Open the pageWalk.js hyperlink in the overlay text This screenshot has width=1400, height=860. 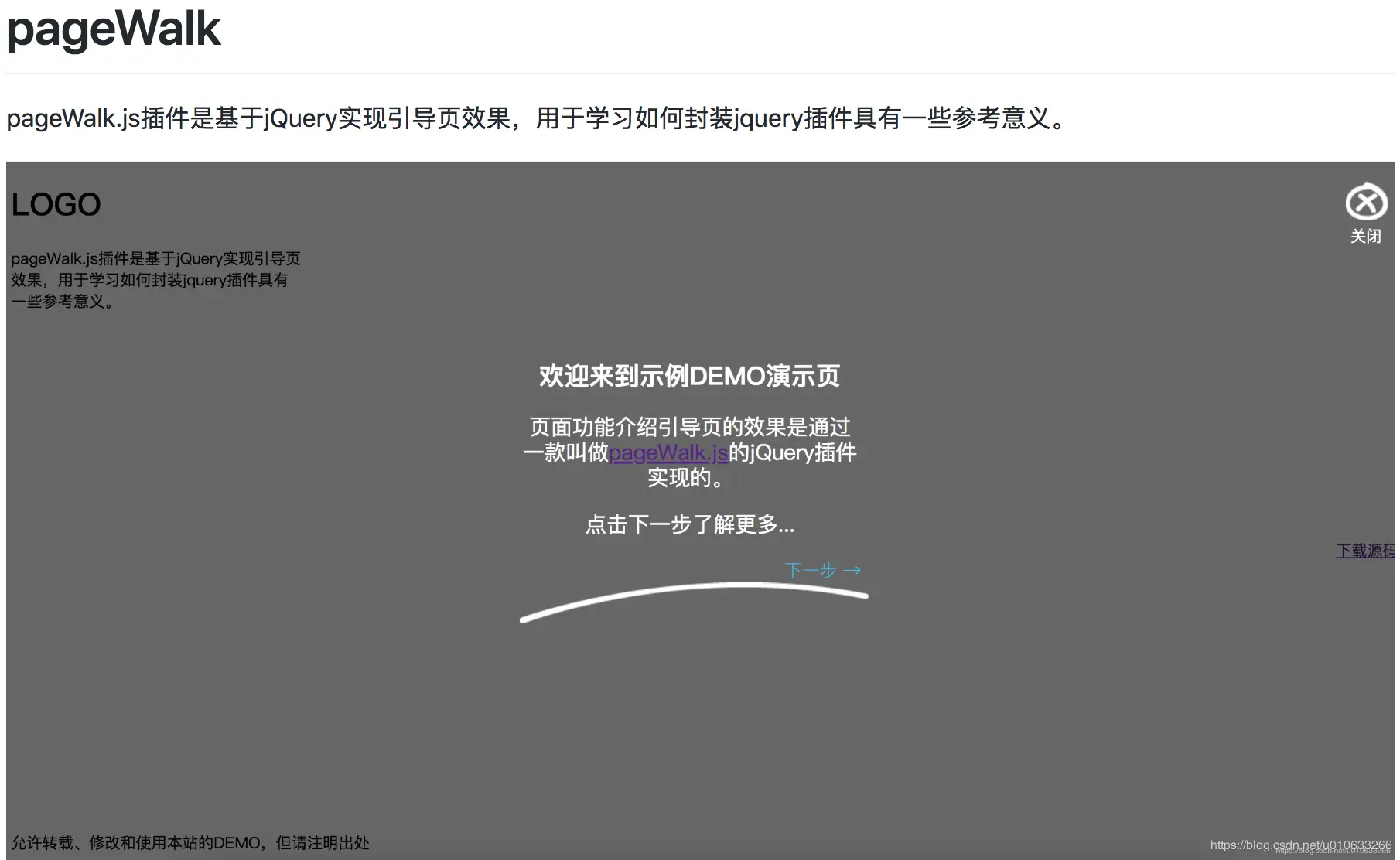click(668, 452)
